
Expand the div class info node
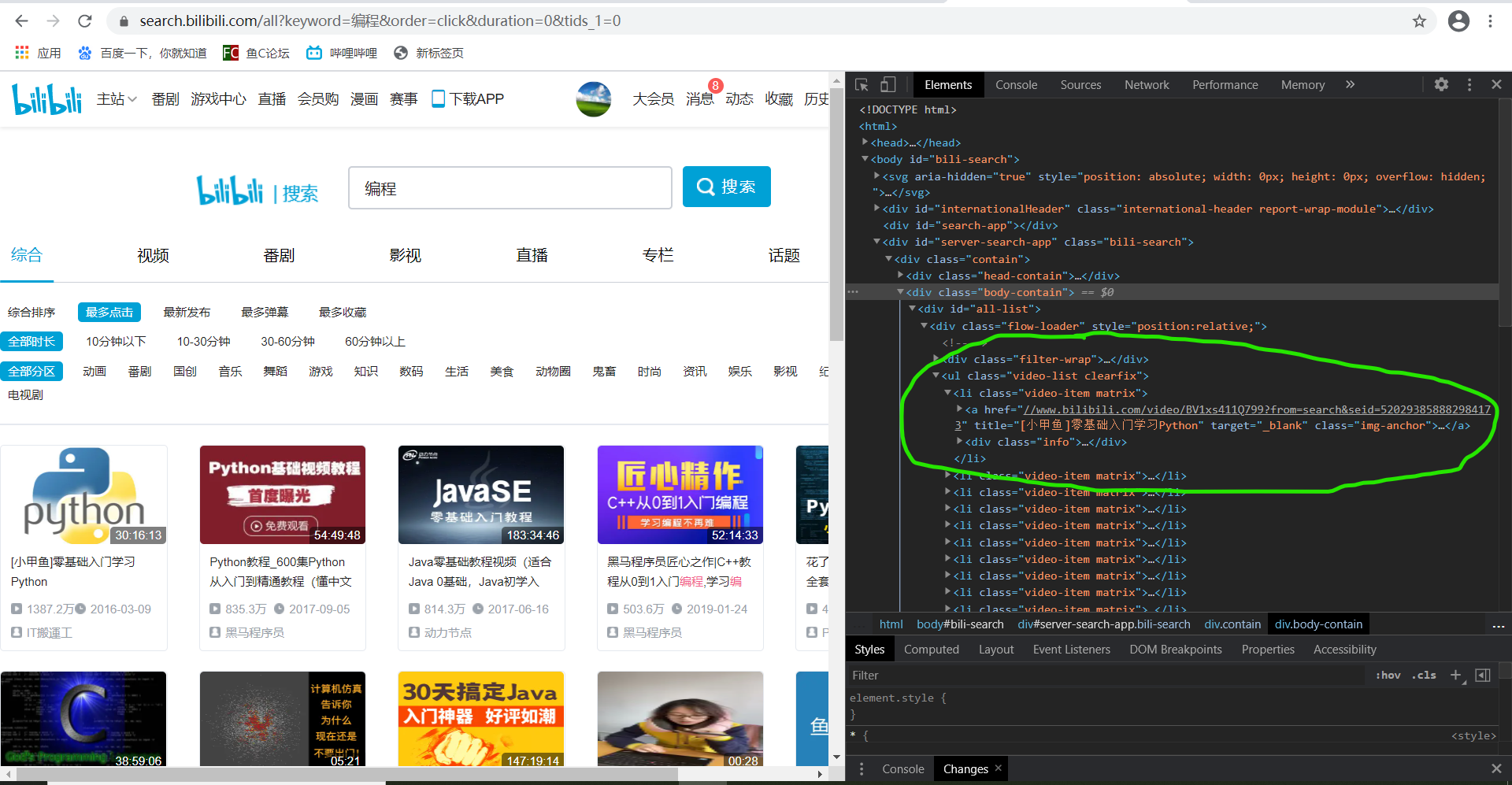tap(959, 442)
